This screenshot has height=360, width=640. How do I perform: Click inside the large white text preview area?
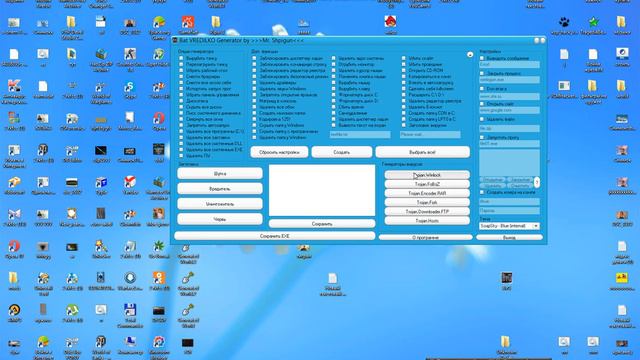322,190
